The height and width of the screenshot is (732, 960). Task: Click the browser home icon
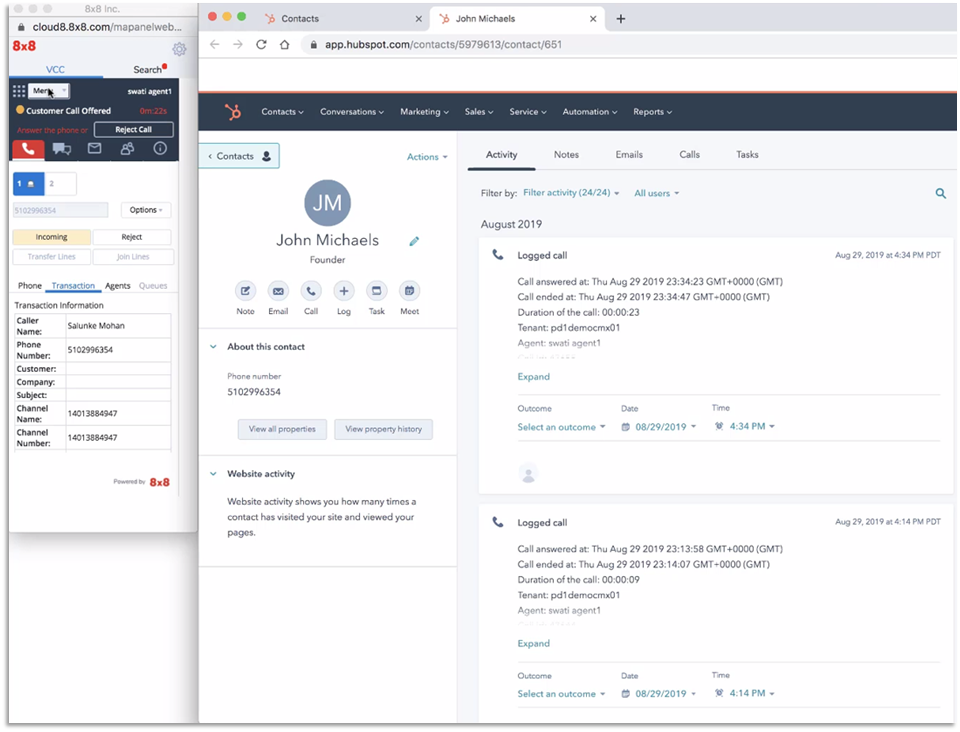(x=285, y=44)
